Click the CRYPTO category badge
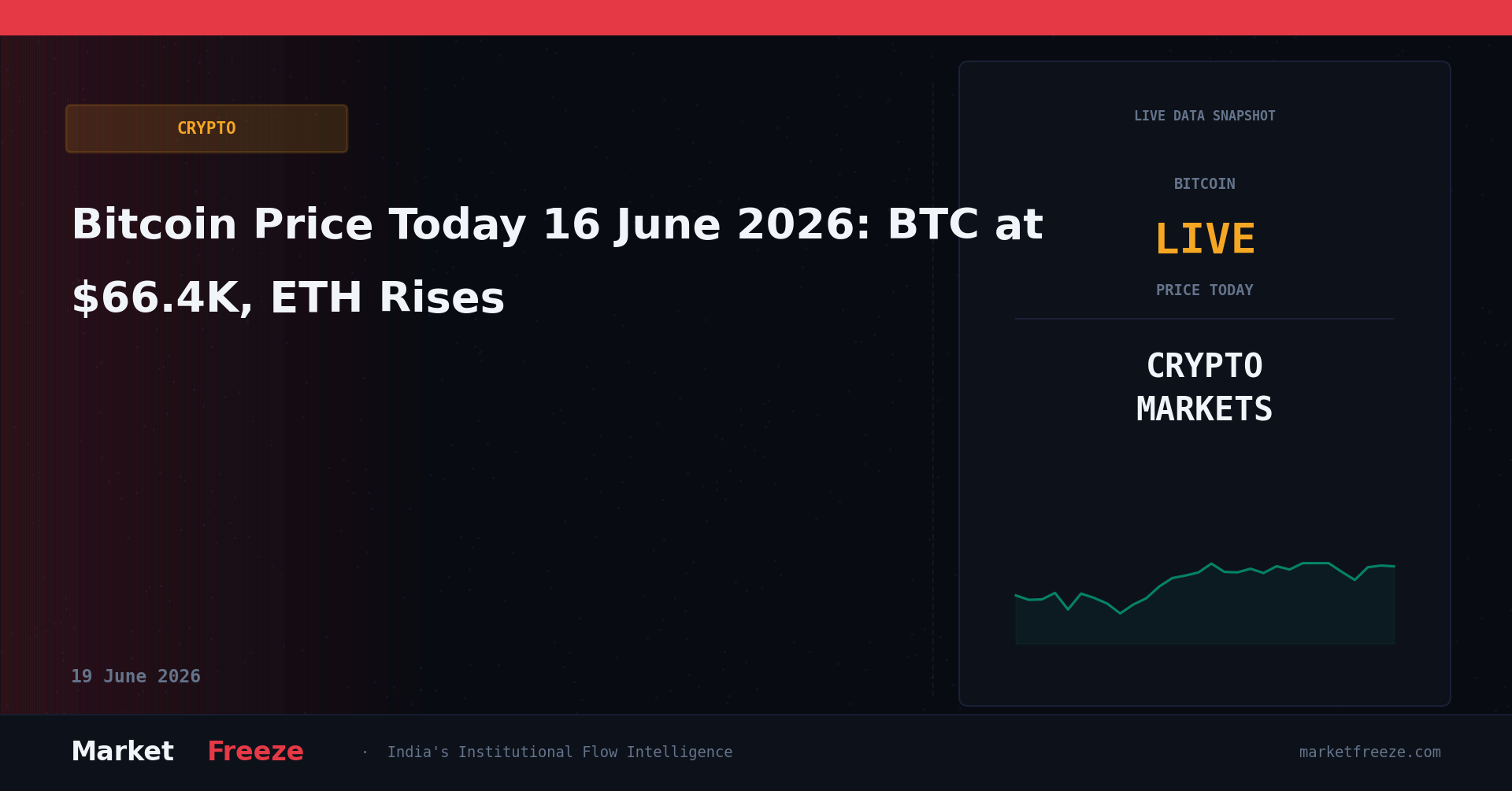This screenshot has width=1512, height=791. (206, 128)
